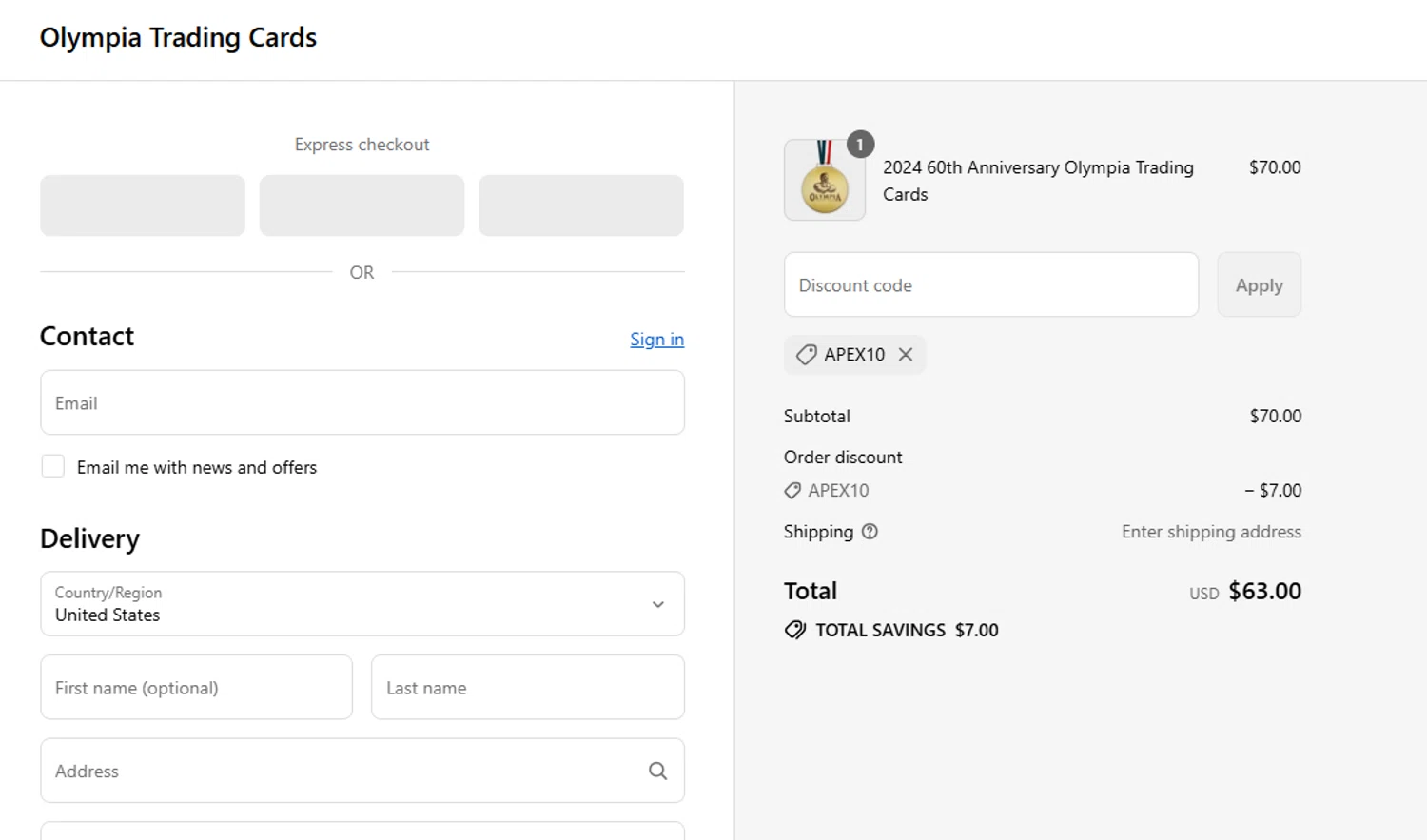Click the quantity badge on product image
Viewport: 1427px width, 840px height.
pos(860,145)
